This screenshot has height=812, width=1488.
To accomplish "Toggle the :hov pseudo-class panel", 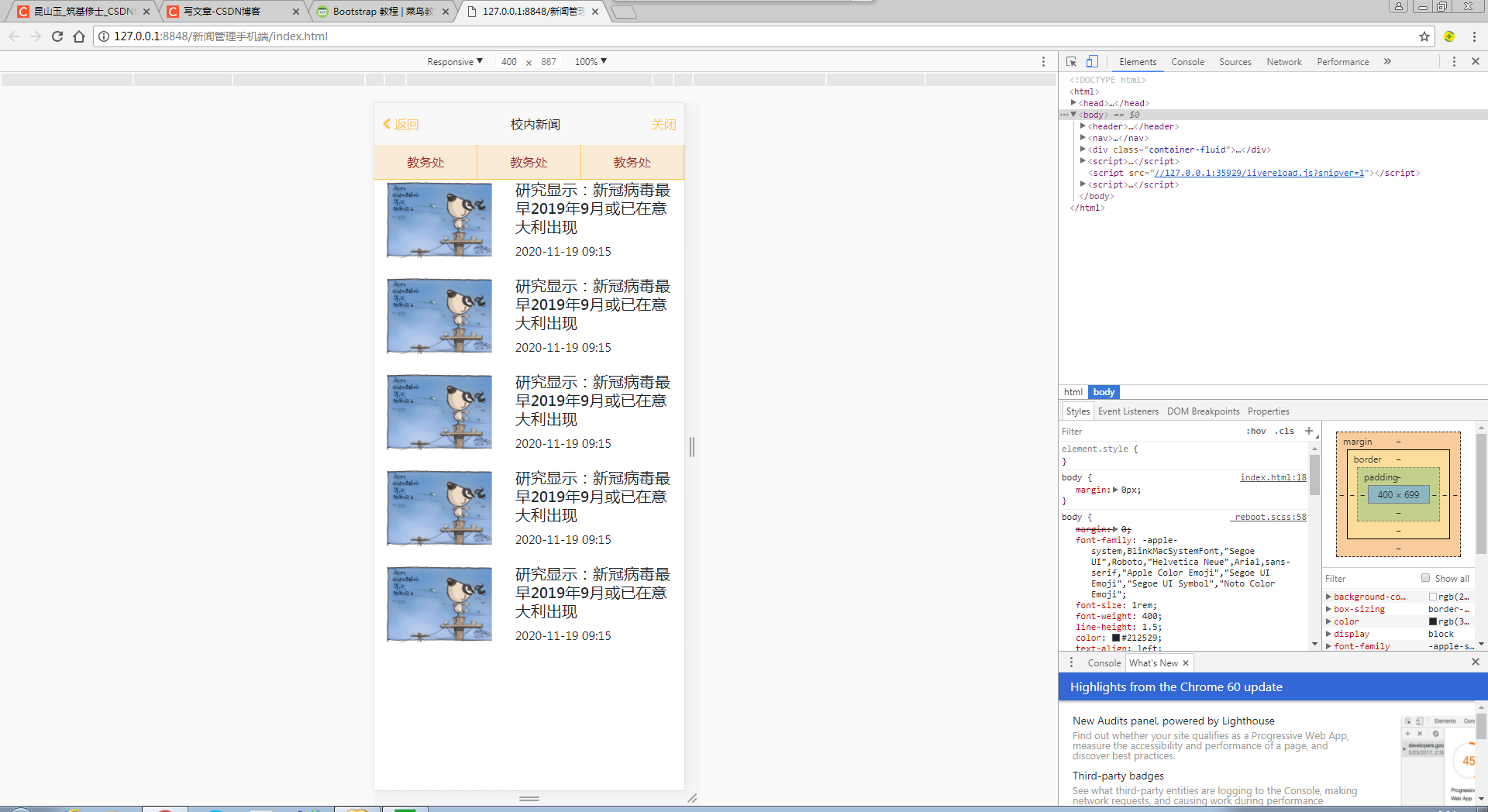I will [1256, 431].
